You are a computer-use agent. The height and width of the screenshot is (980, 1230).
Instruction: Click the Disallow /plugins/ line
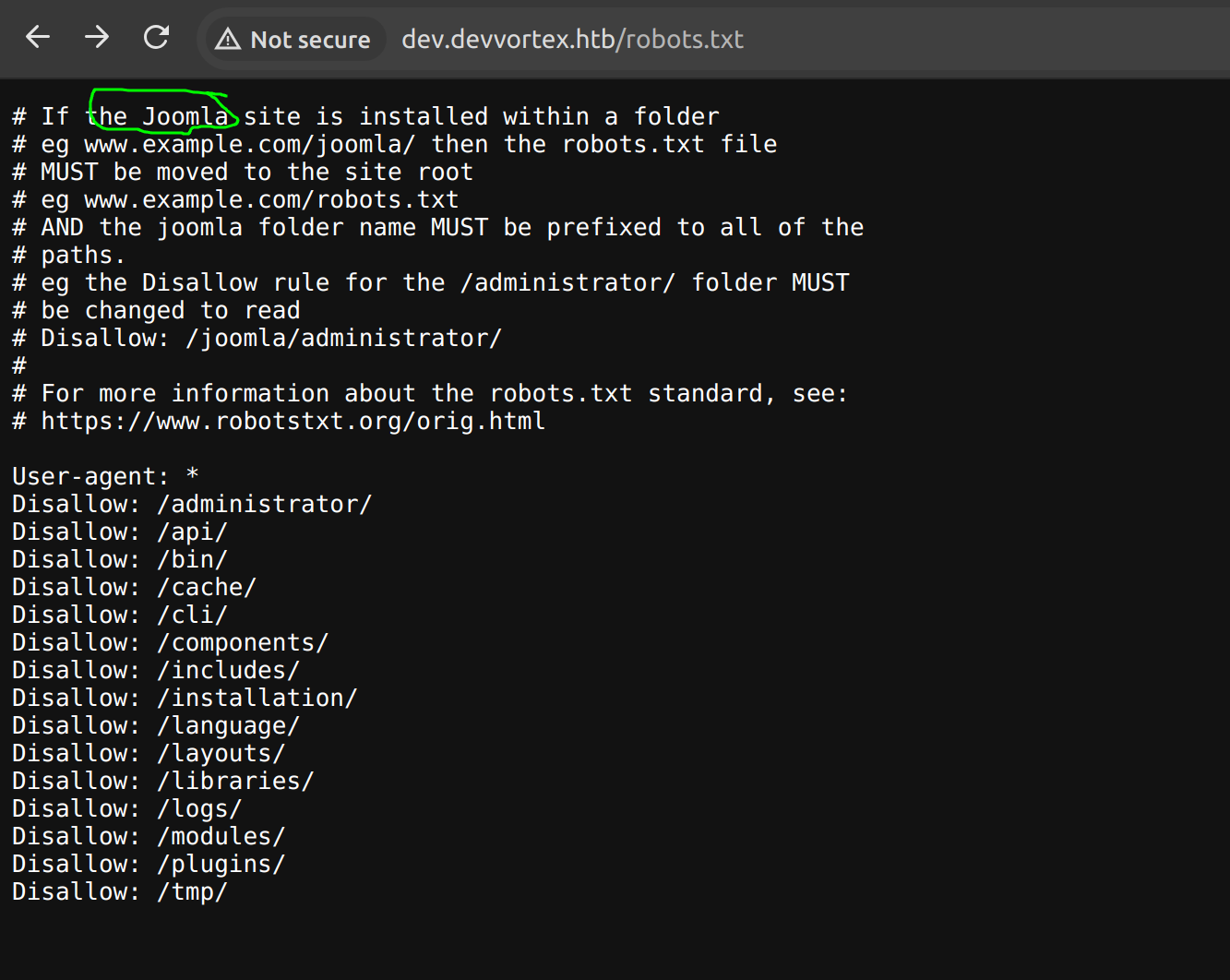[x=148, y=865]
